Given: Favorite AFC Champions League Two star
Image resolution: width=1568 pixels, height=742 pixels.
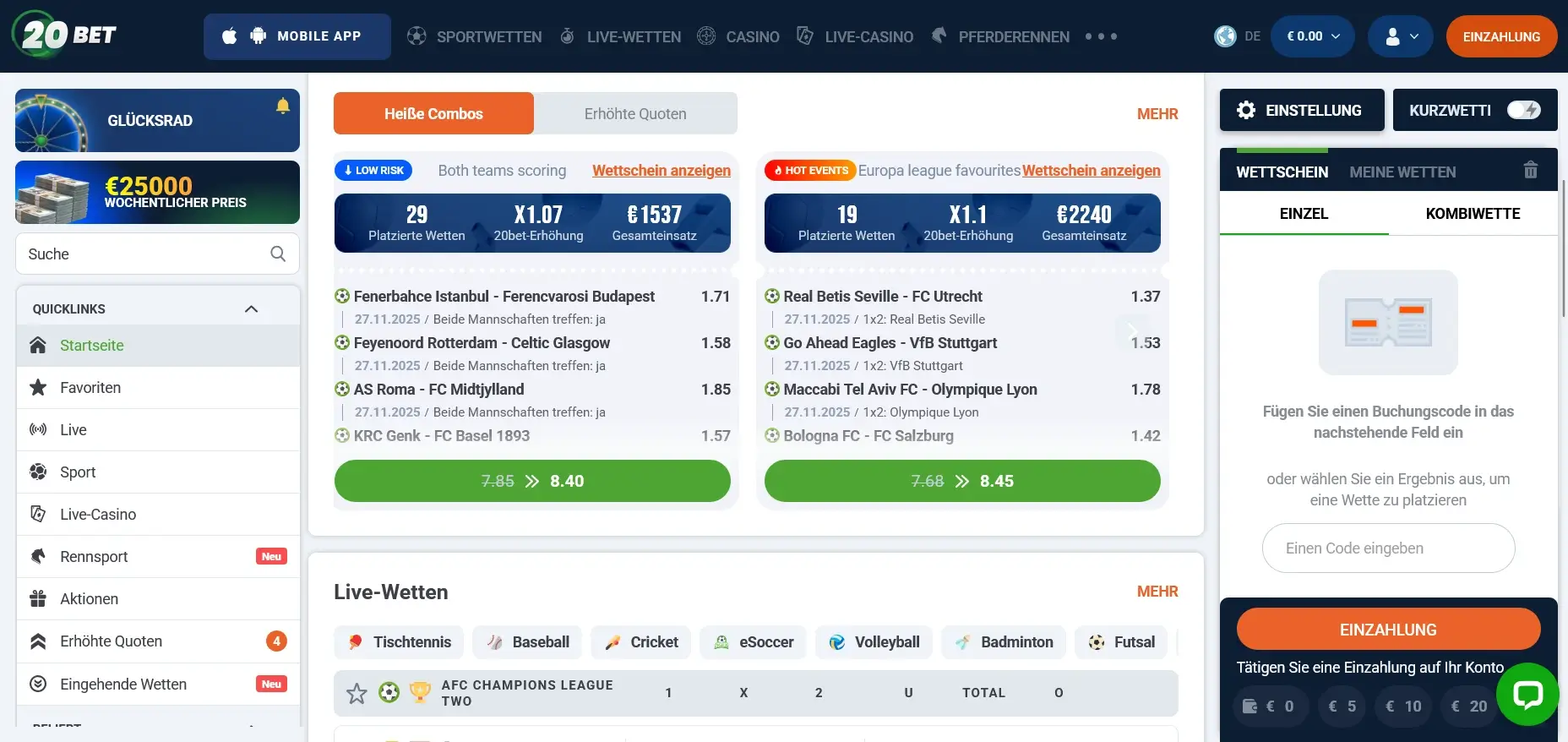Looking at the screenshot, I should click(357, 693).
